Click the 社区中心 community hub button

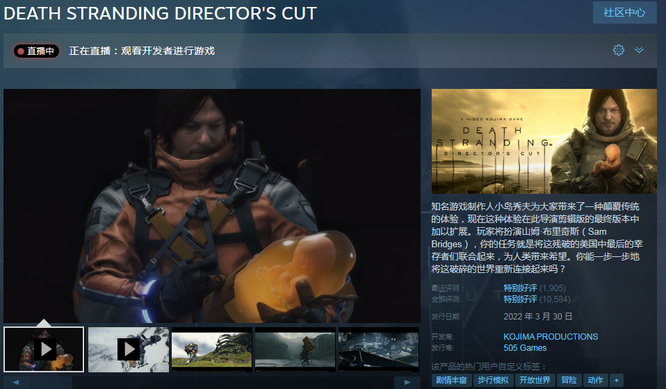point(624,12)
